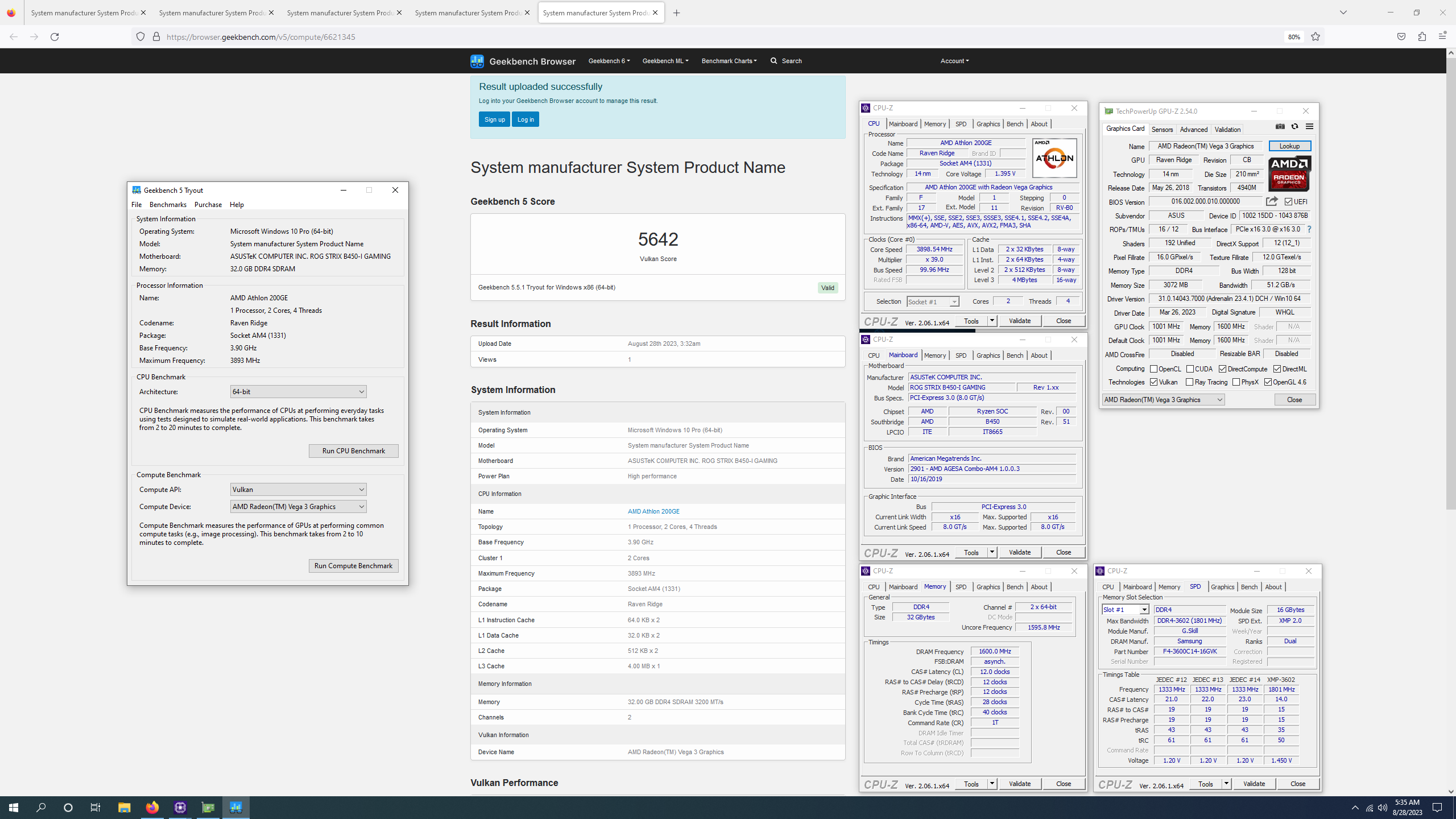Click the taskbar volume icon
The width and height of the screenshot is (1456, 819).
[x=1383, y=808]
